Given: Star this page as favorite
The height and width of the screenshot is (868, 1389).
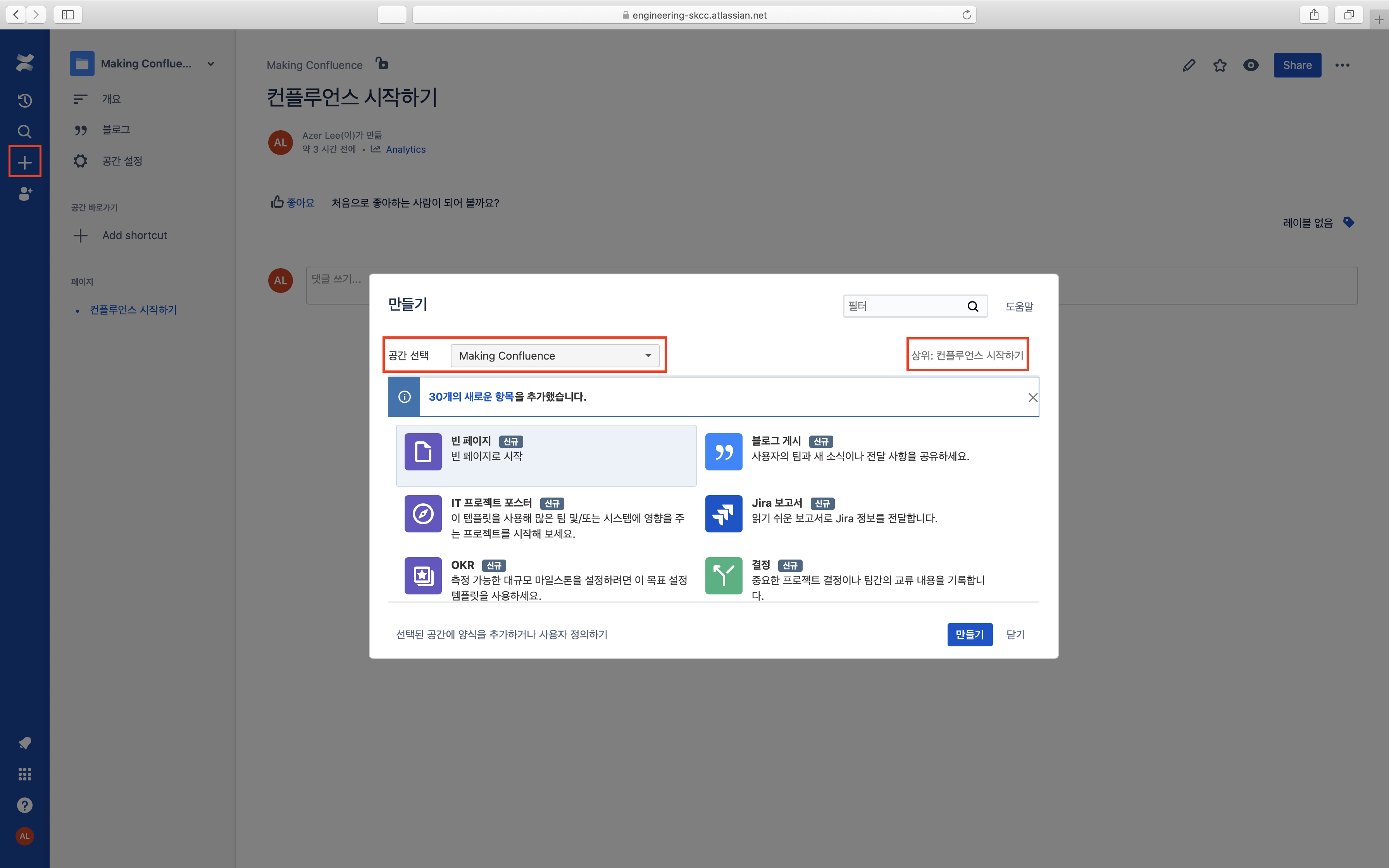Looking at the screenshot, I should click(1220, 65).
